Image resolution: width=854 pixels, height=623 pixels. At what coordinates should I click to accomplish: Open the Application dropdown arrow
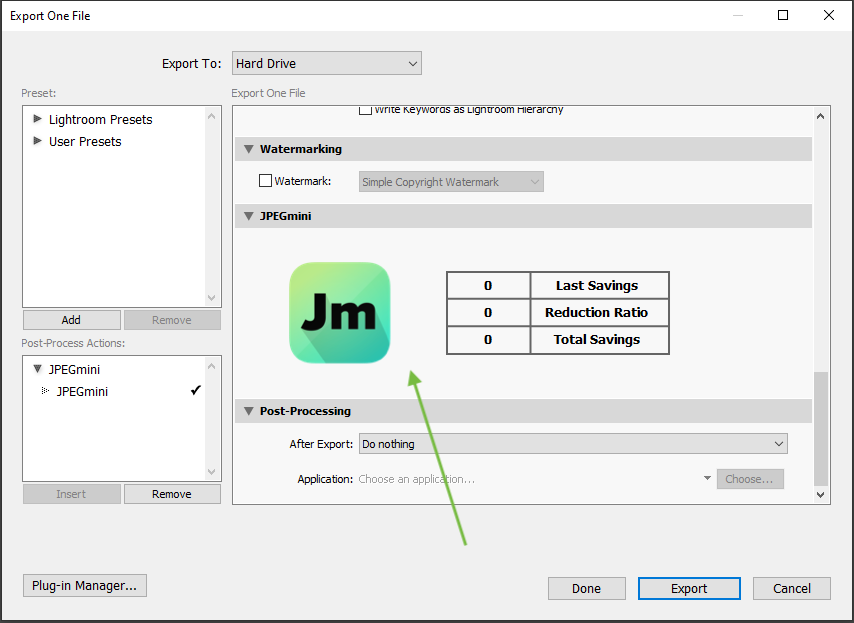point(707,478)
